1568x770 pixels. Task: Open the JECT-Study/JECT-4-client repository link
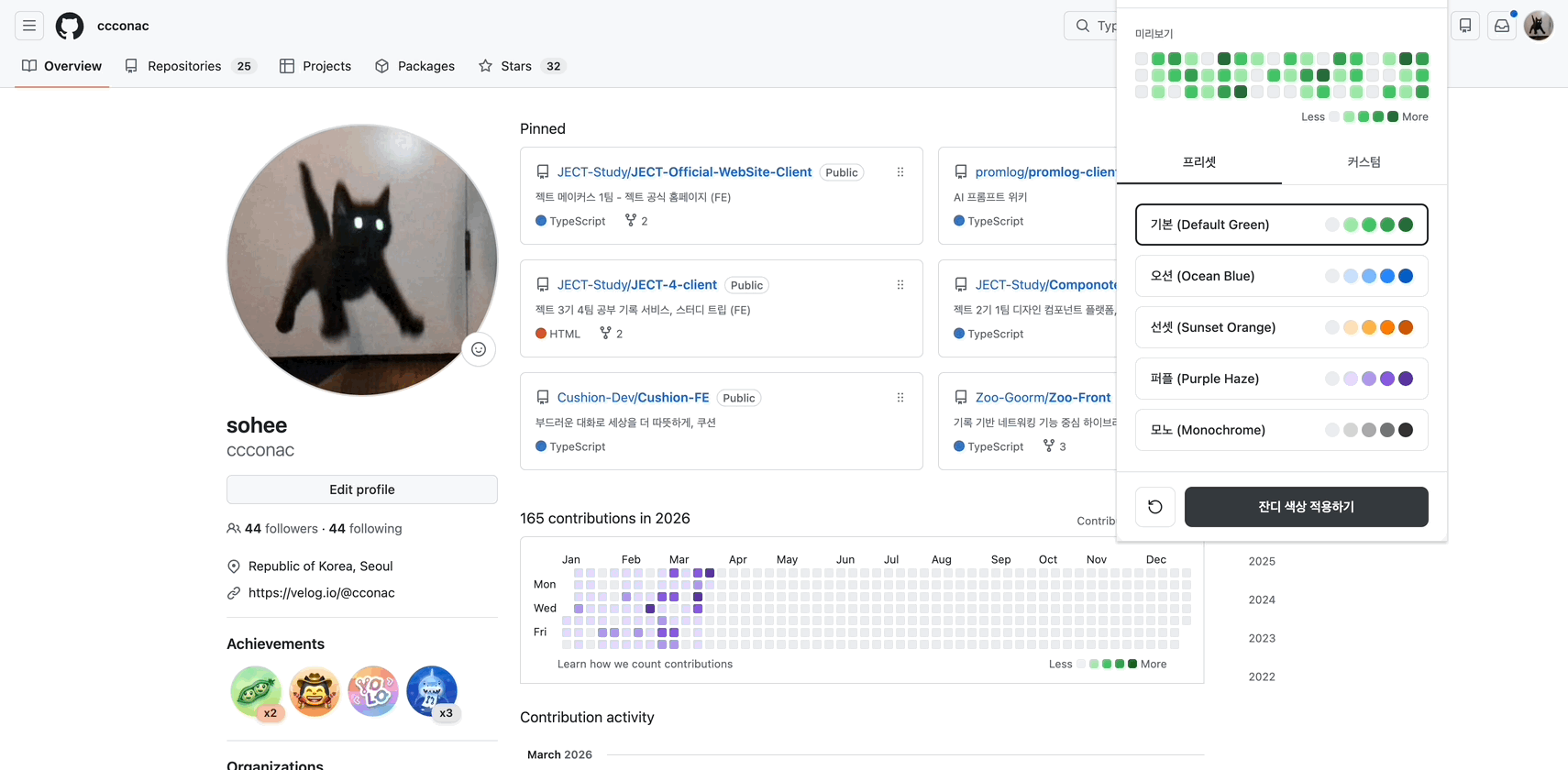click(637, 285)
